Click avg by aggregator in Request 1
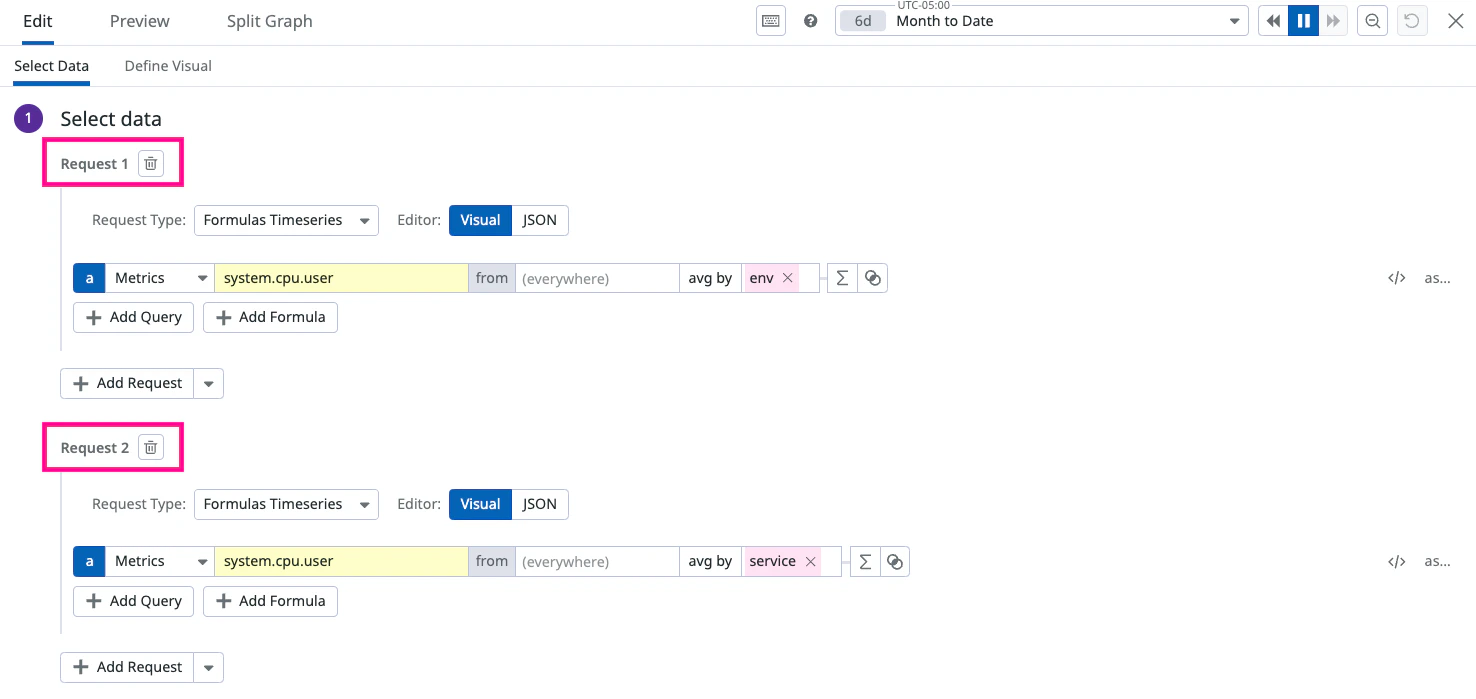The width and height of the screenshot is (1476, 699). pyautogui.click(x=710, y=278)
